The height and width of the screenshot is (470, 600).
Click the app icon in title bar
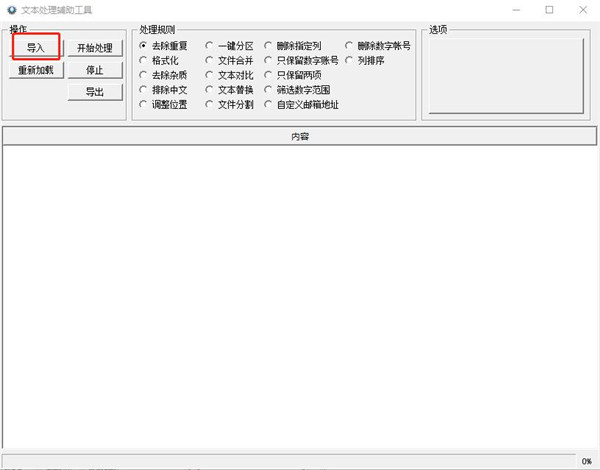(10, 9)
